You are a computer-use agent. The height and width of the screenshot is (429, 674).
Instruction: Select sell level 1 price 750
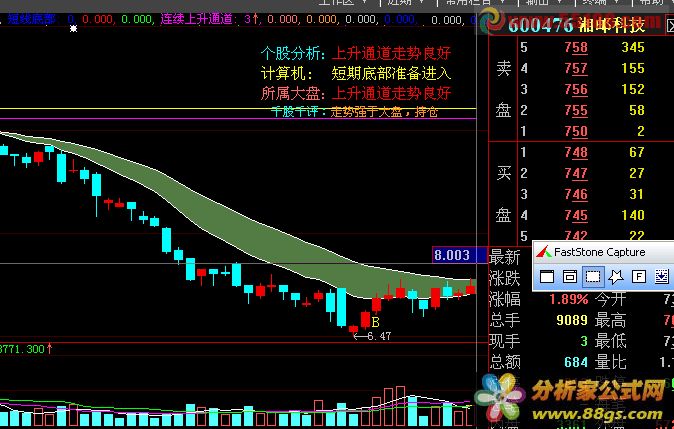click(x=576, y=131)
